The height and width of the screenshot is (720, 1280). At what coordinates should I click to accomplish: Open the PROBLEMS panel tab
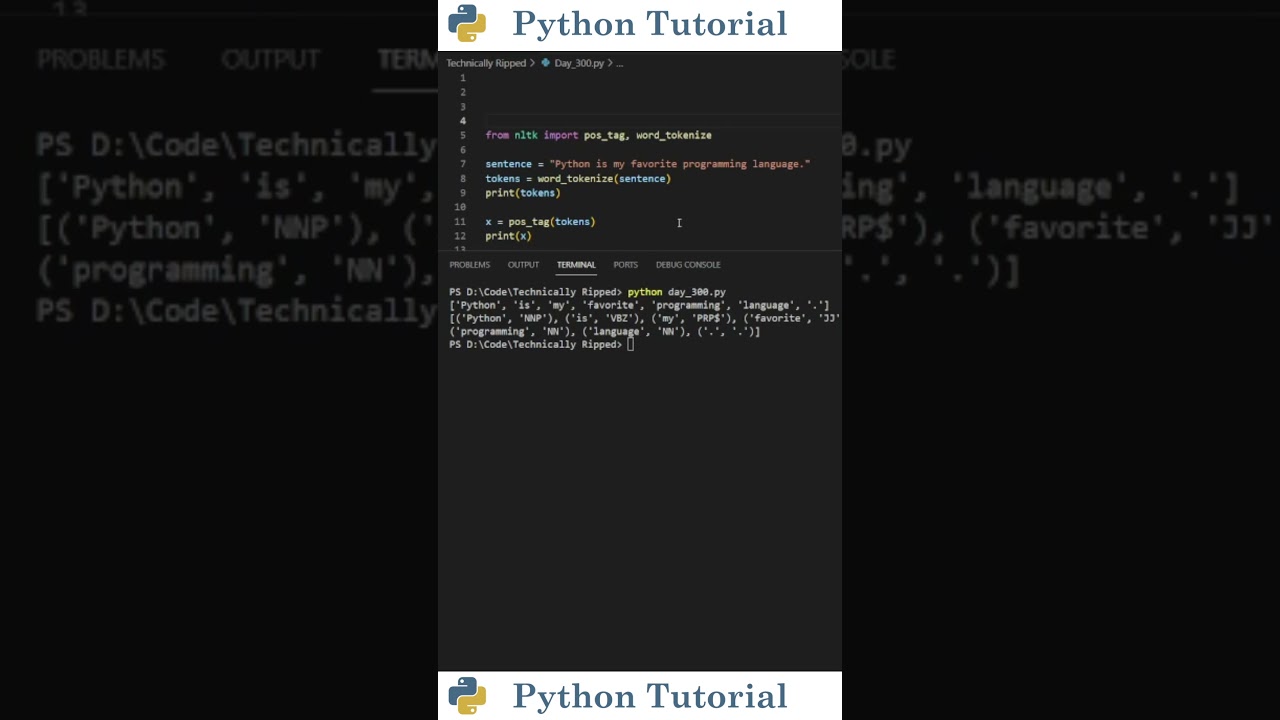(469, 265)
